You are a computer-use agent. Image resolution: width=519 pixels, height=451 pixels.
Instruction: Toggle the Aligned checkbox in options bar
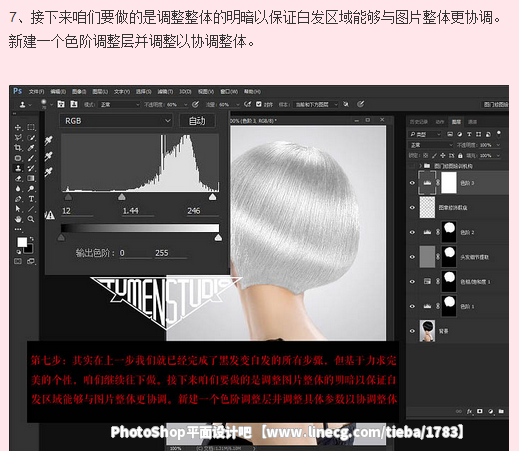click(259, 104)
